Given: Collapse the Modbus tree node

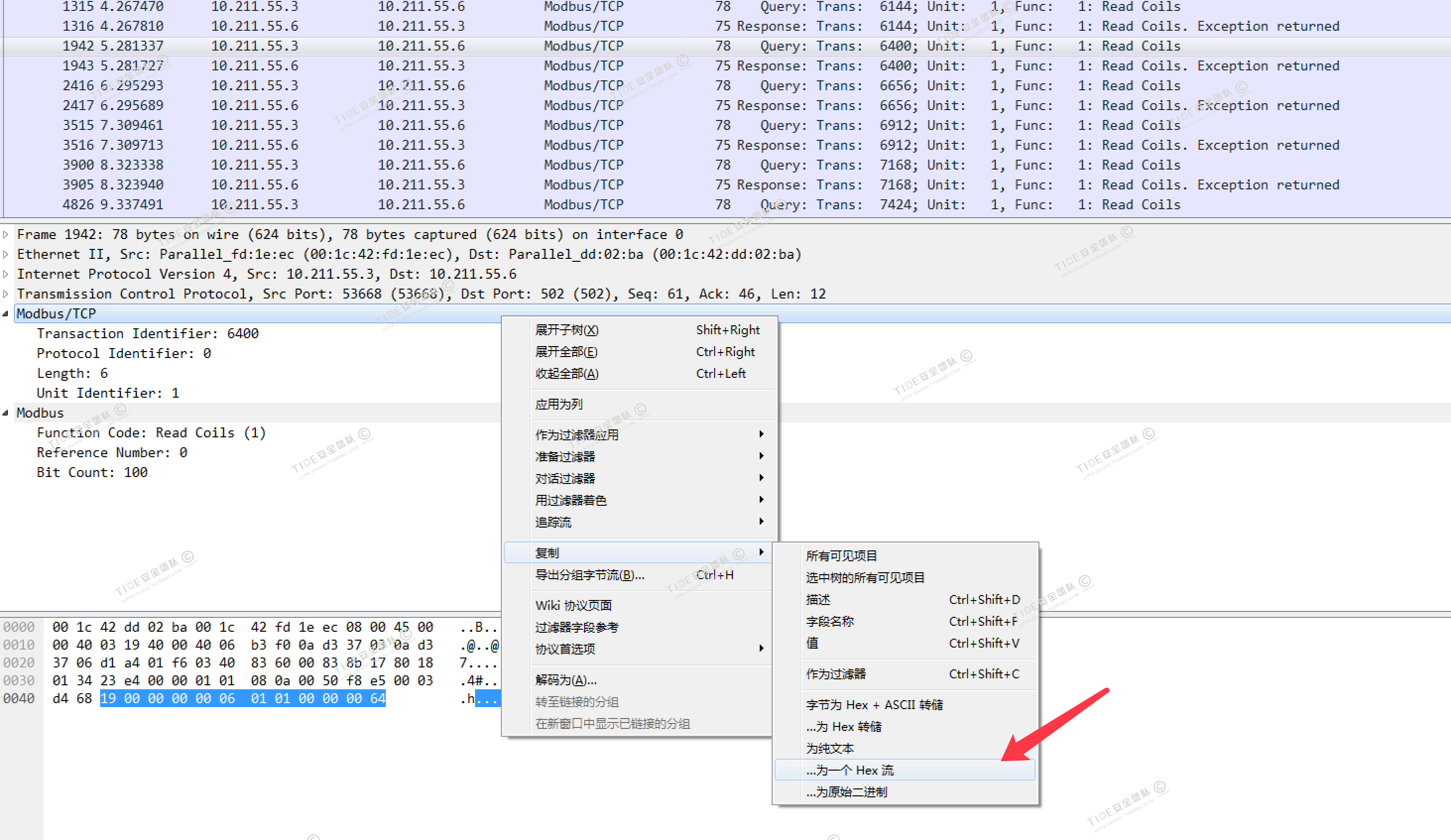Looking at the screenshot, I should point(6,413).
